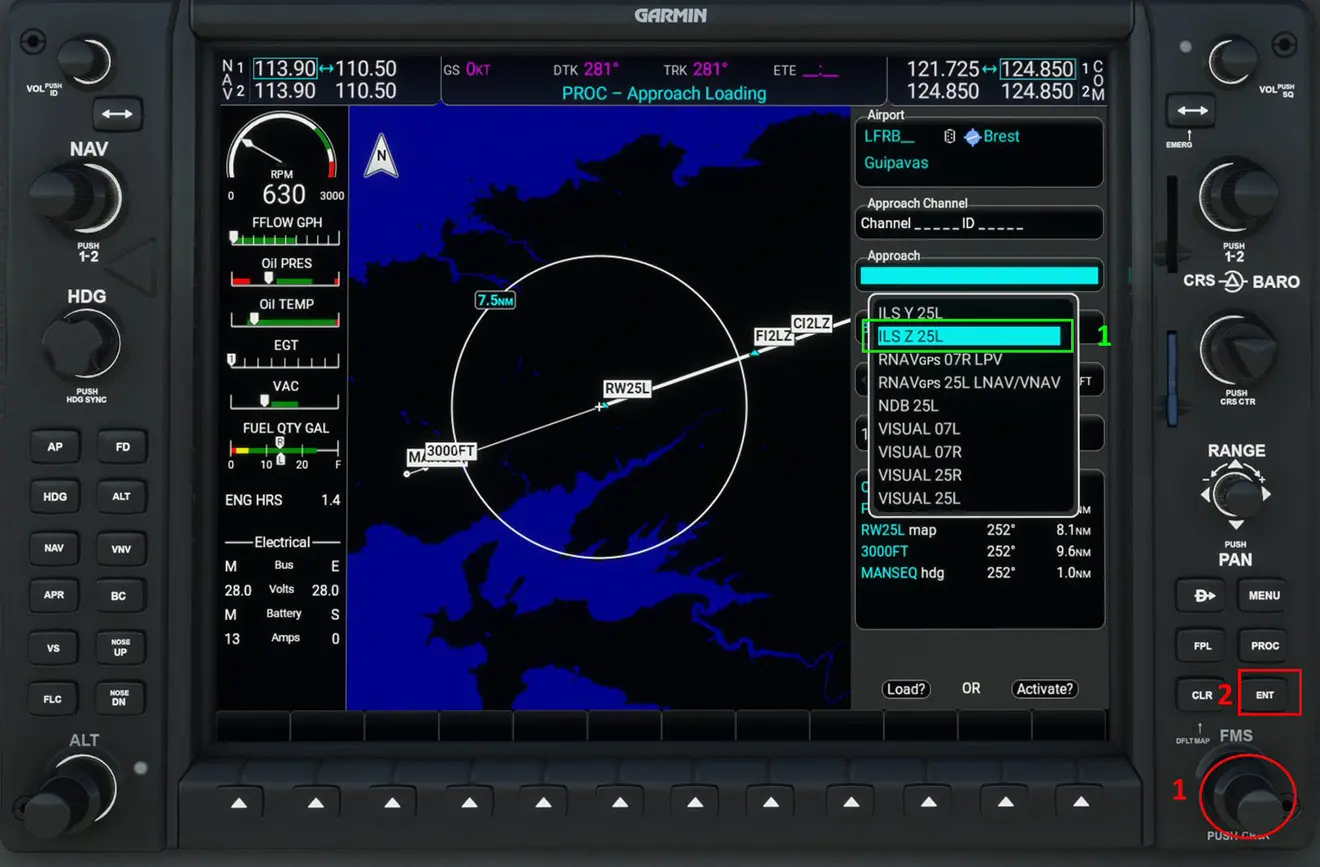The image size is (1320, 867).
Task: Click the rightmost softkey arrow below the display
Action: (x=1080, y=803)
